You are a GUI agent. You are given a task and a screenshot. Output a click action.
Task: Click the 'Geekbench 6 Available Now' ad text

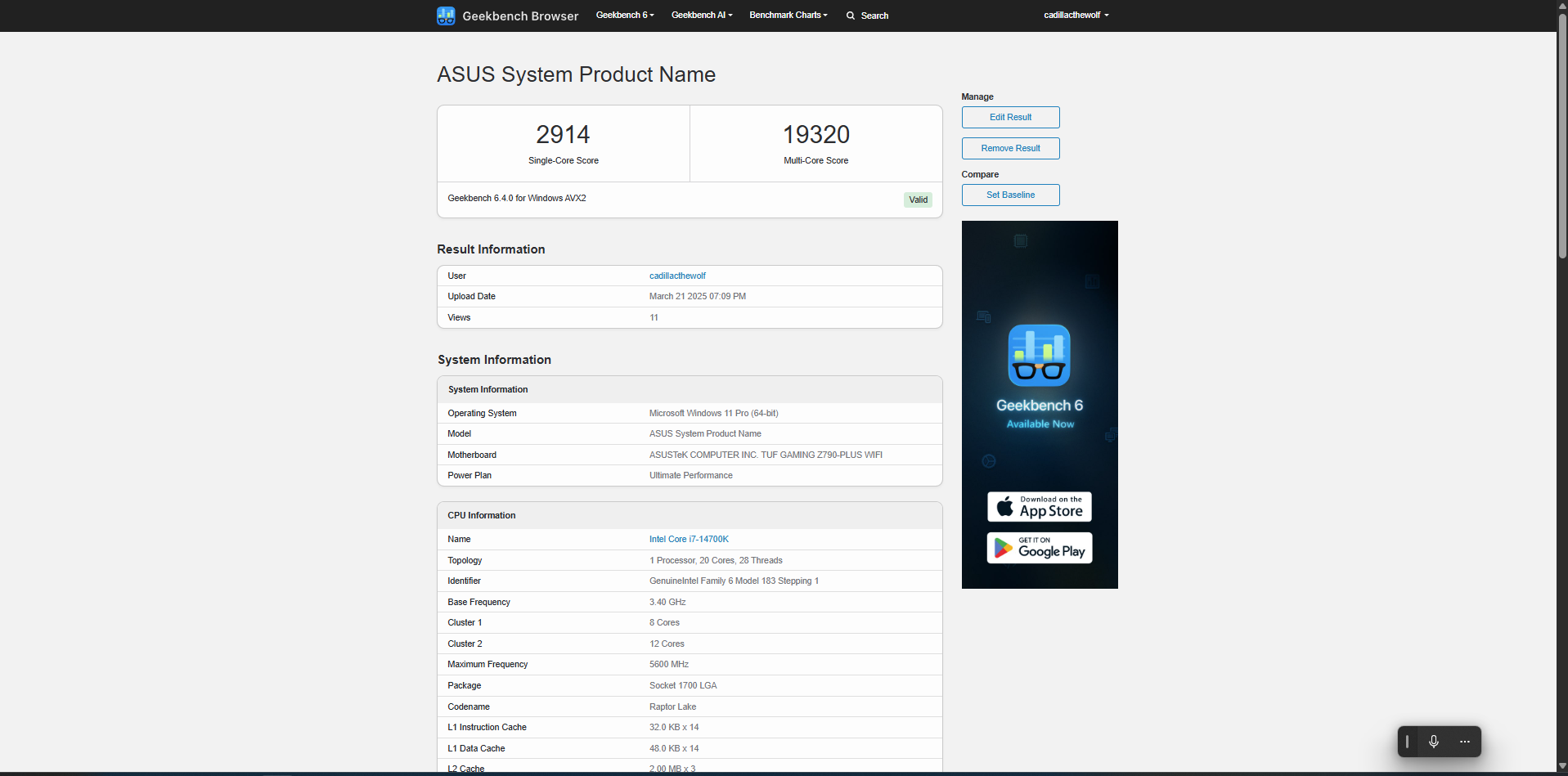[x=1040, y=414]
